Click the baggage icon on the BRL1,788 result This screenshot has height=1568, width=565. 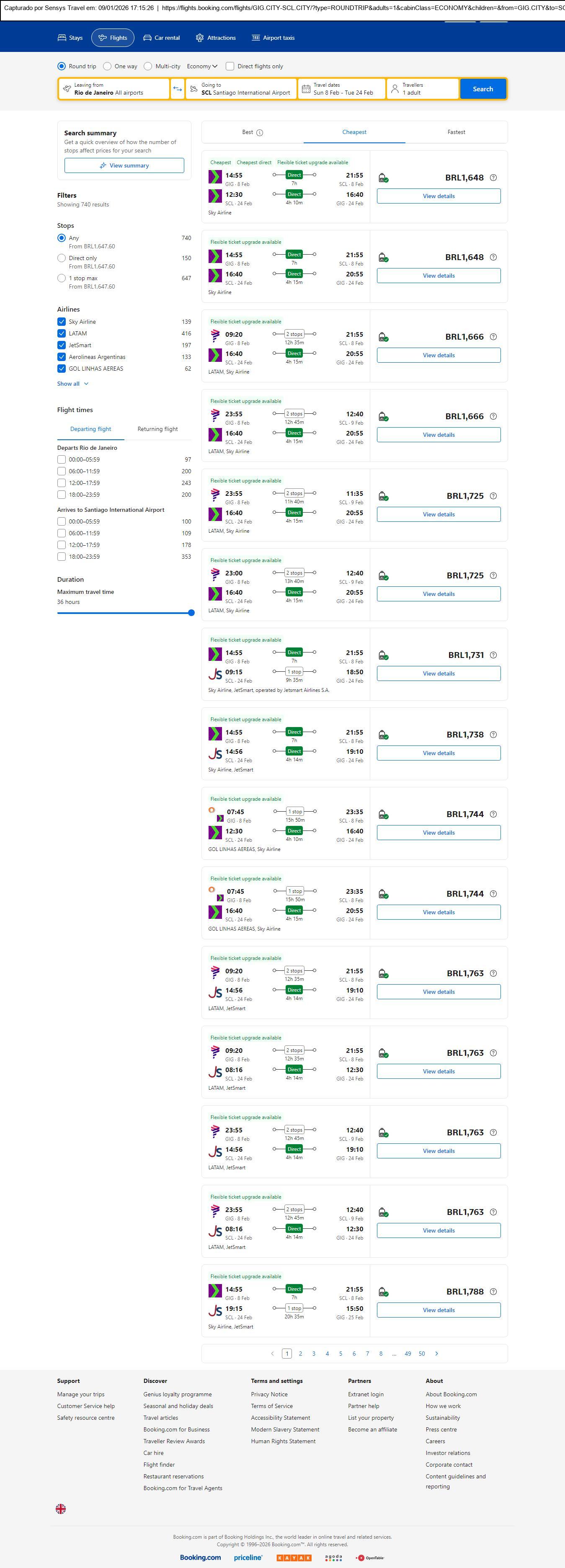pyautogui.click(x=384, y=1292)
